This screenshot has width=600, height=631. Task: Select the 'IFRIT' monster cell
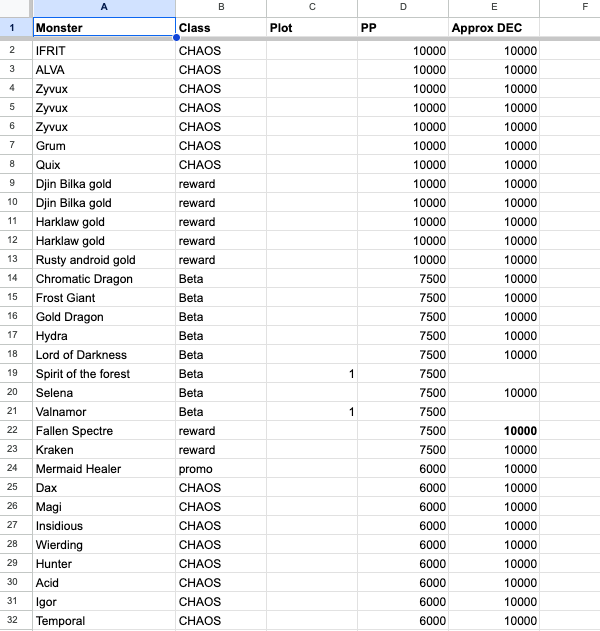(104, 50)
